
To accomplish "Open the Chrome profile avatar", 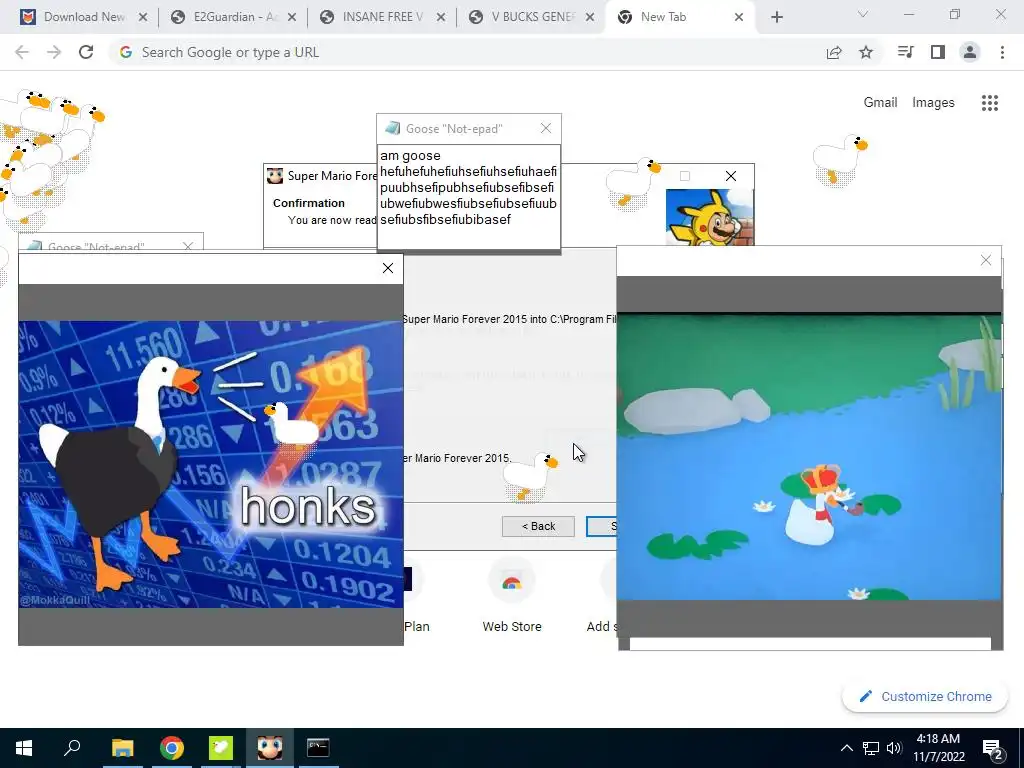I will coord(970,52).
